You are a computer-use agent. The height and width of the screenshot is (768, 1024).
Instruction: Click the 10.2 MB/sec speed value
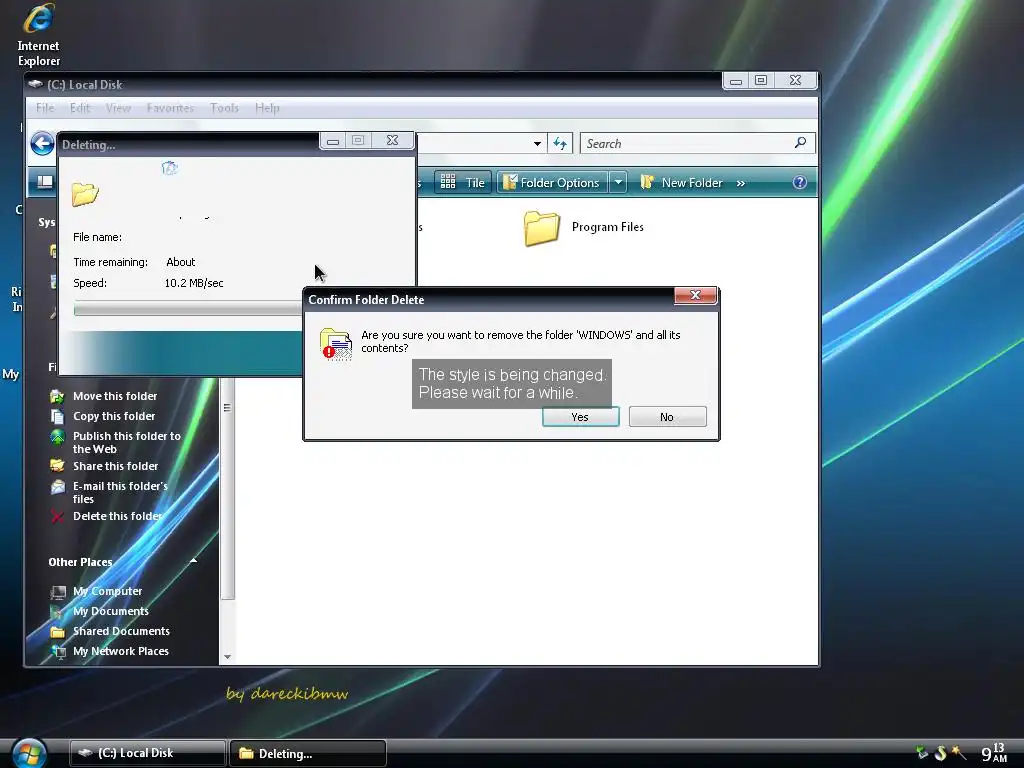[194, 283]
